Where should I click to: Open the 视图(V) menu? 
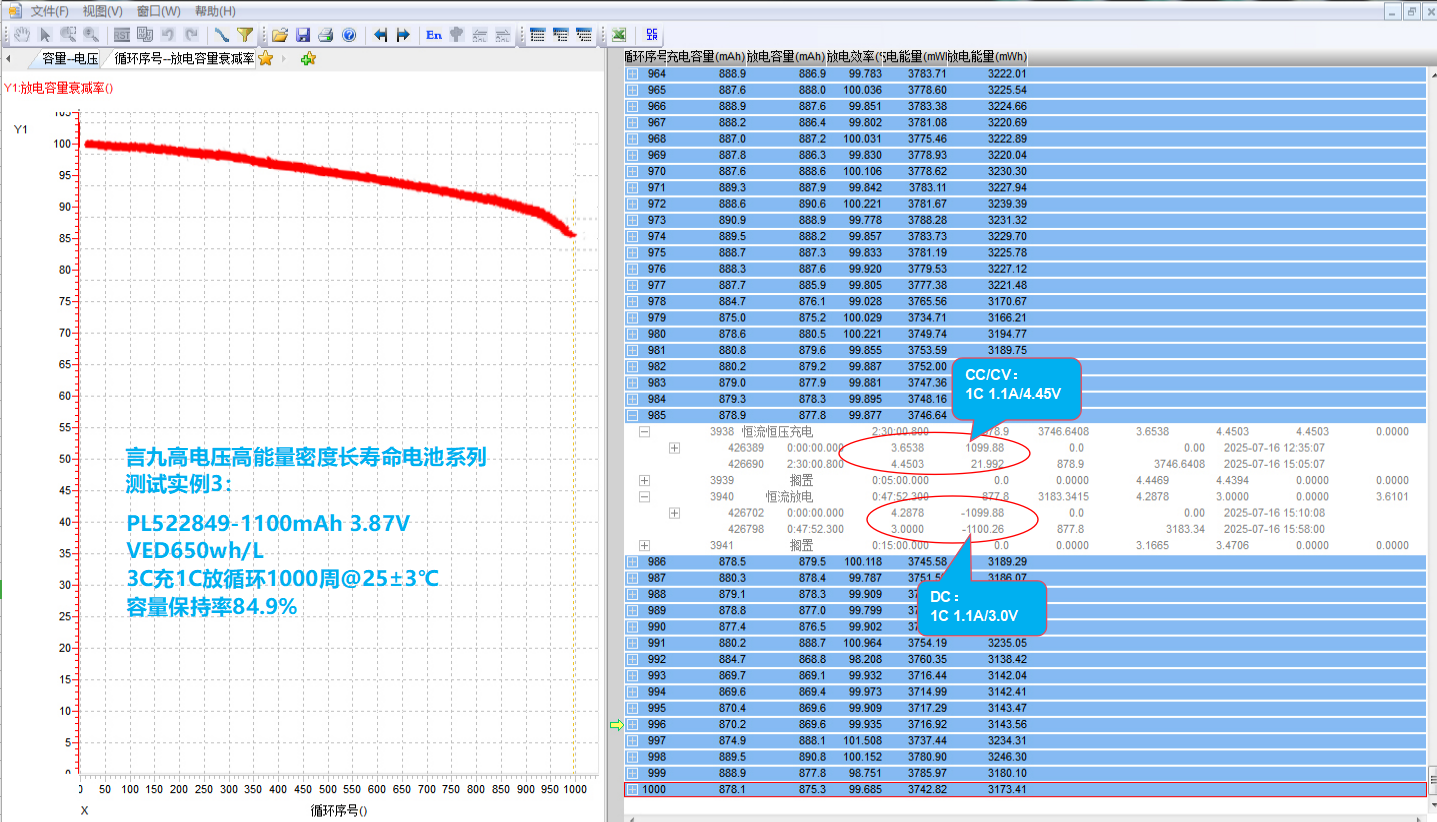click(x=102, y=11)
